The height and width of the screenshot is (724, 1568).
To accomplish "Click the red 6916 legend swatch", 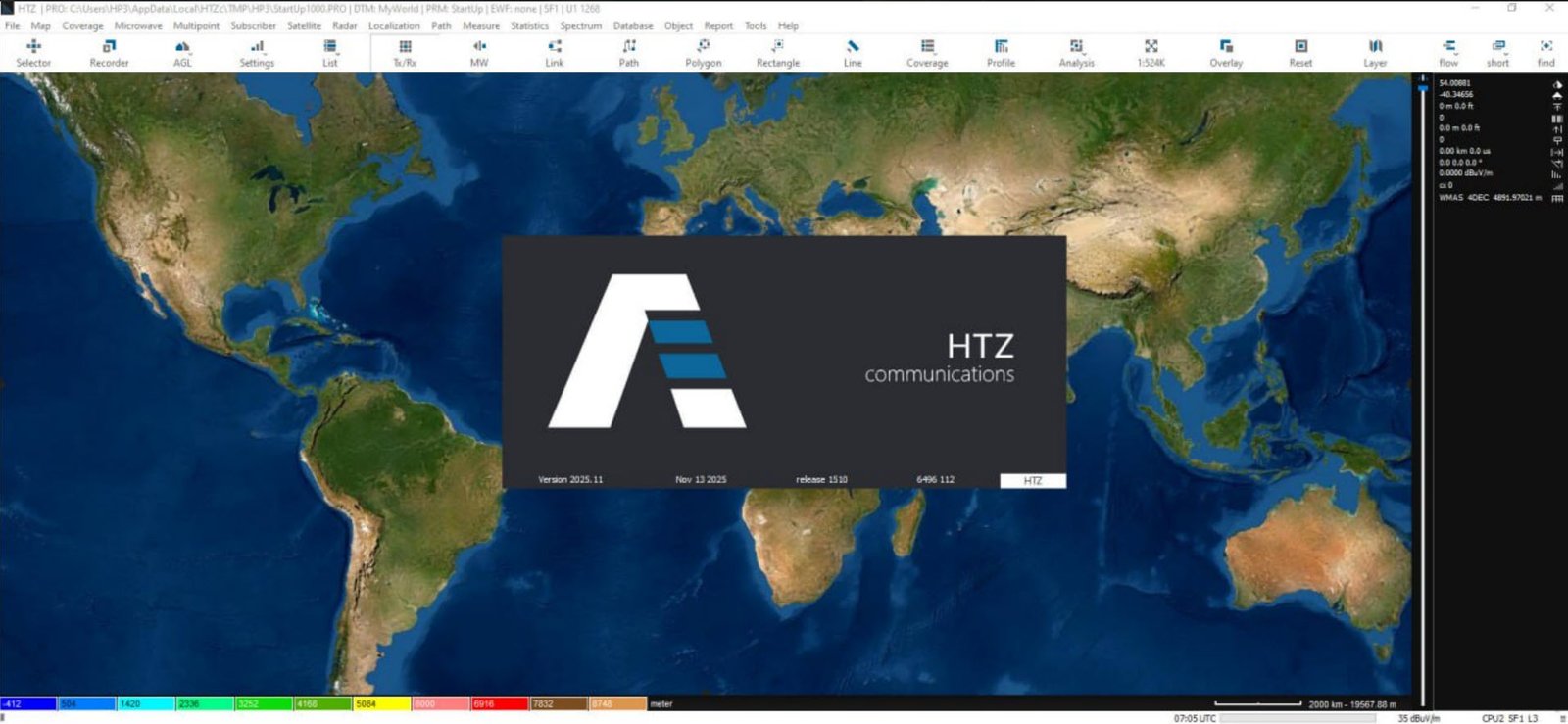I will 499,703.
